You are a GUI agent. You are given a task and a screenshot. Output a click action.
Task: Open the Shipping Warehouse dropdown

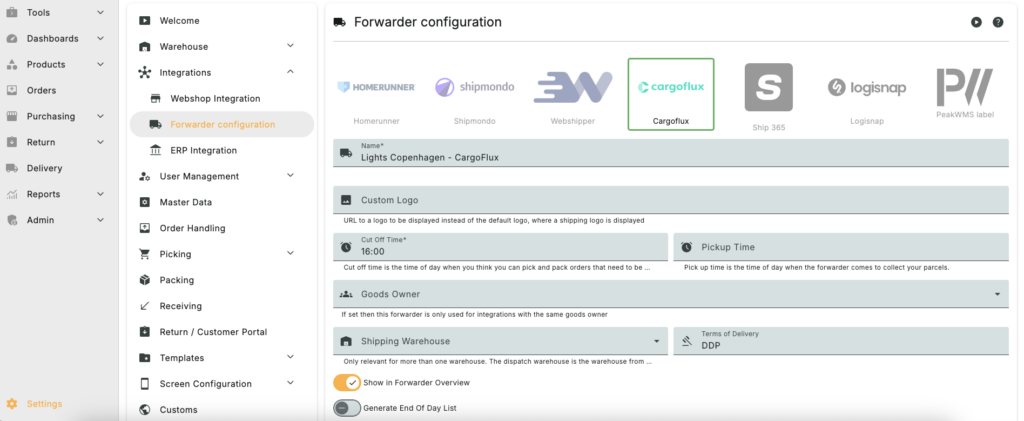[500, 341]
